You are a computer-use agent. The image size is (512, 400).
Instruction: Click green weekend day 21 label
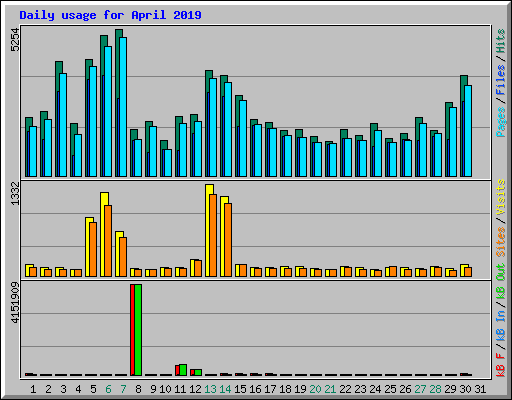coord(330,389)
